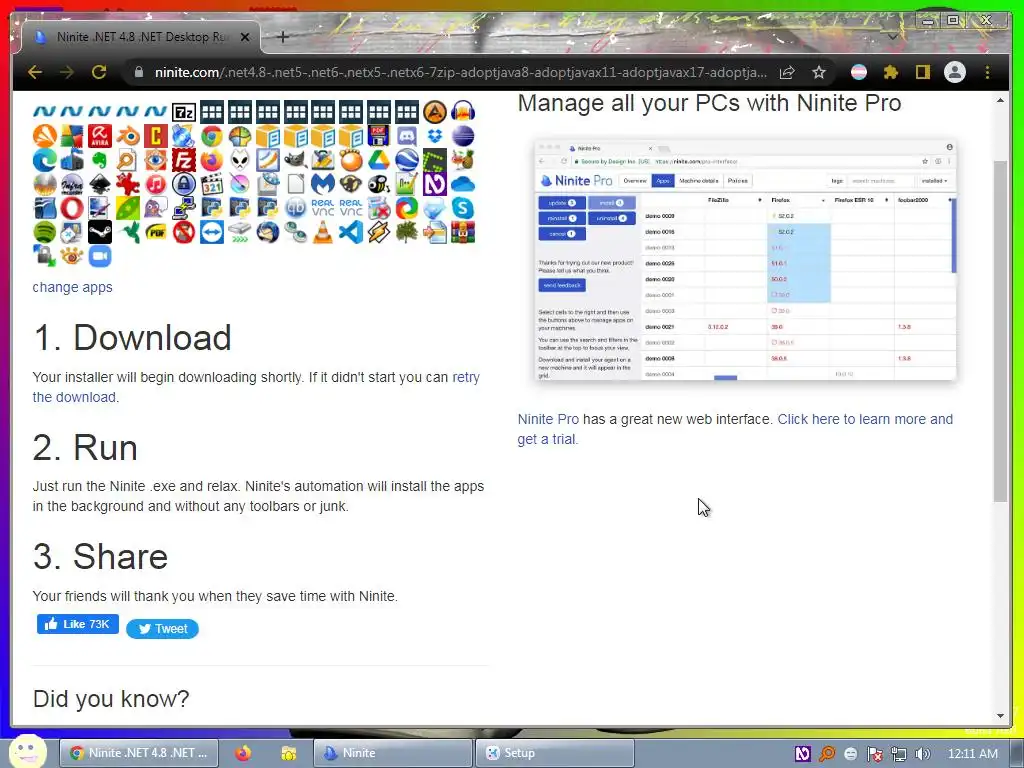Open the Extensions puzzle icon
This screenshot has width=1024, height=768.
(x=891, y=72)
